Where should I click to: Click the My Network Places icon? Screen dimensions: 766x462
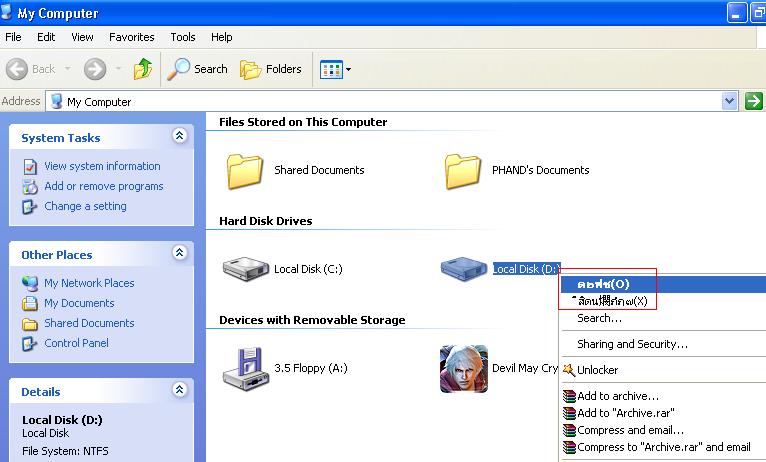tap(30, 283)
